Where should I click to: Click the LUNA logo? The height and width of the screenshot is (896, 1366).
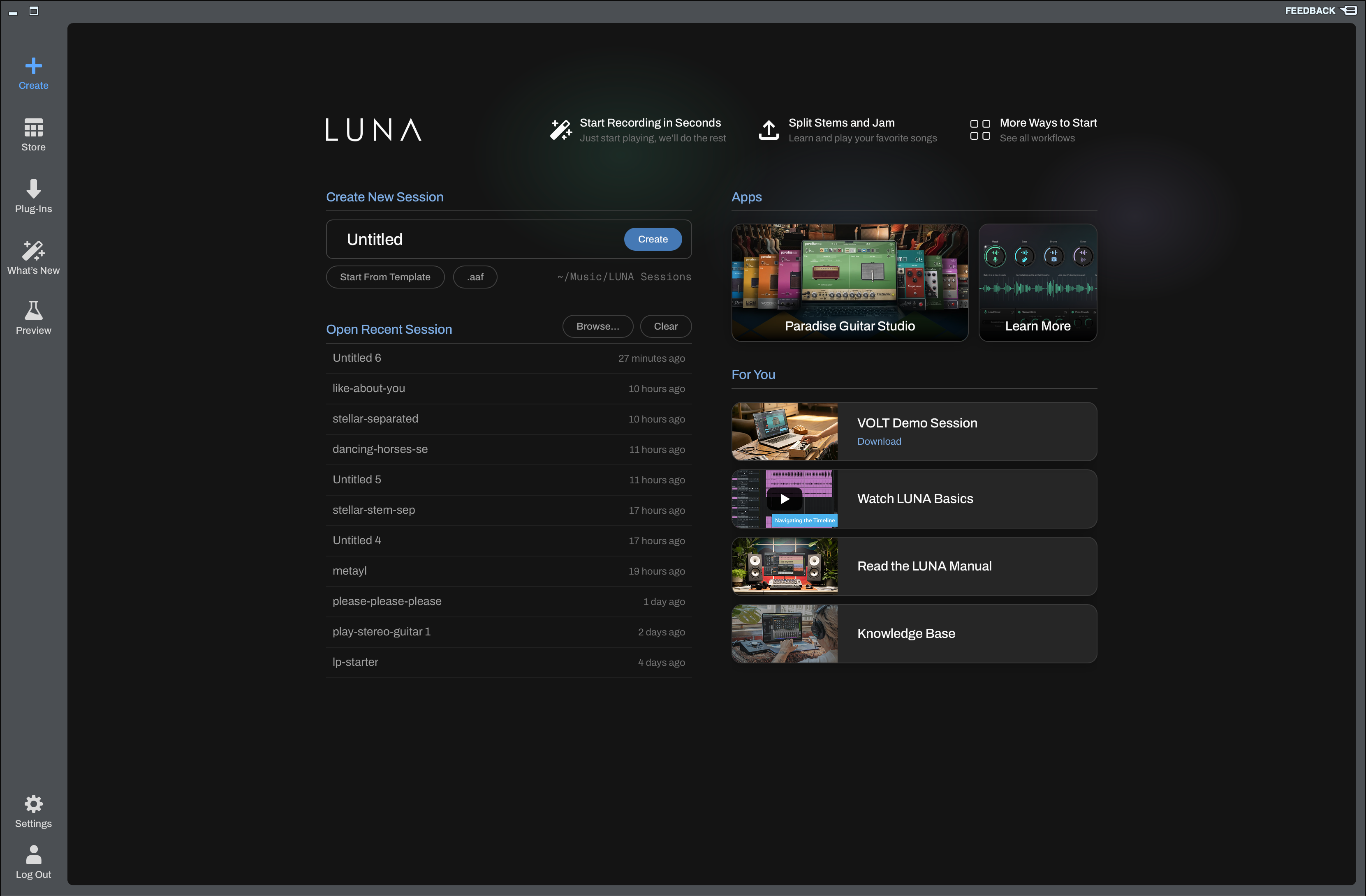tap(374, 129)
